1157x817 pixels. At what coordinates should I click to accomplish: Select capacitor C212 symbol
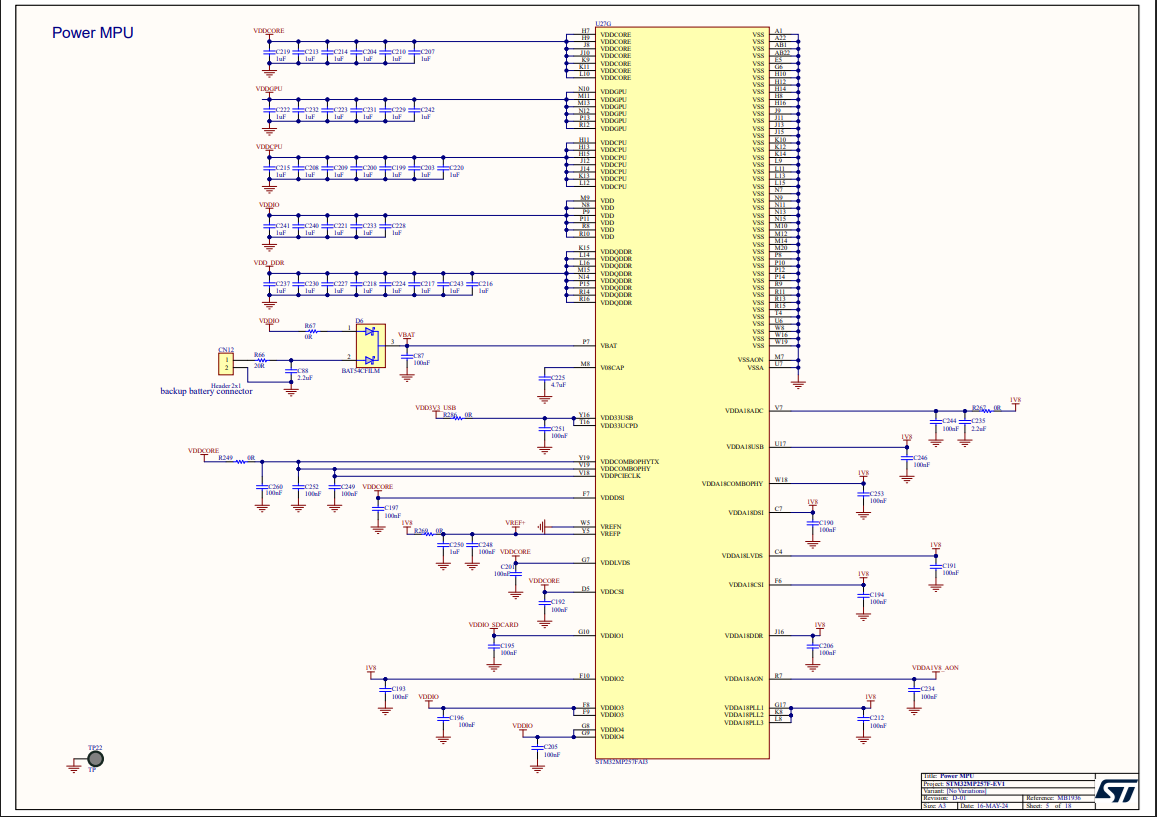click(863, 719)
